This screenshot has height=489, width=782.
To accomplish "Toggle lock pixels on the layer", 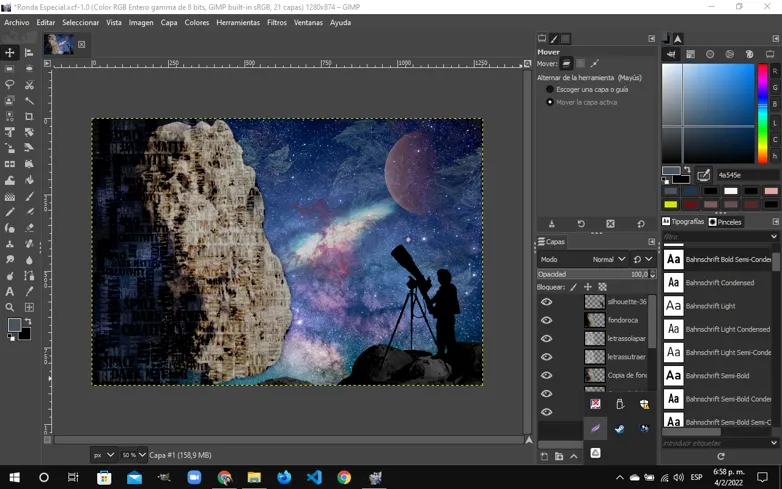I will 574,287.
